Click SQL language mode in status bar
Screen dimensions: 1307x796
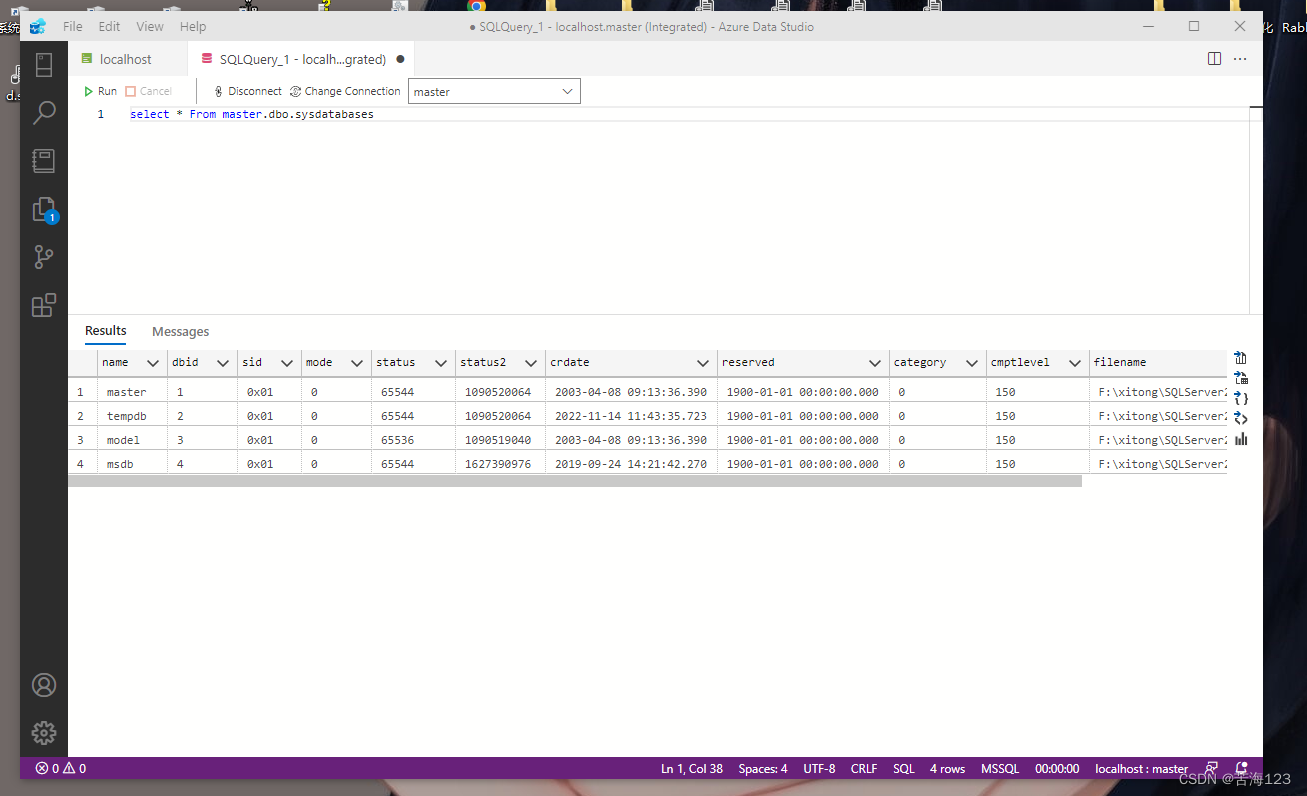(904, 769)
